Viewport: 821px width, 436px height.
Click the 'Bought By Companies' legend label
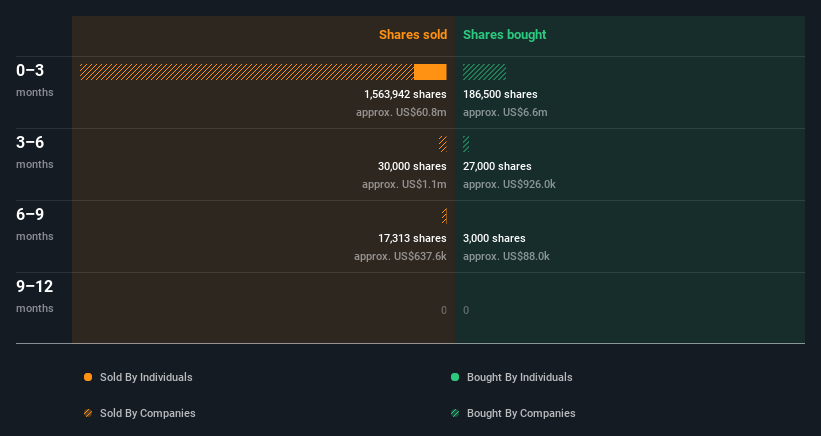pyautogui.click(x=521, y=413)
